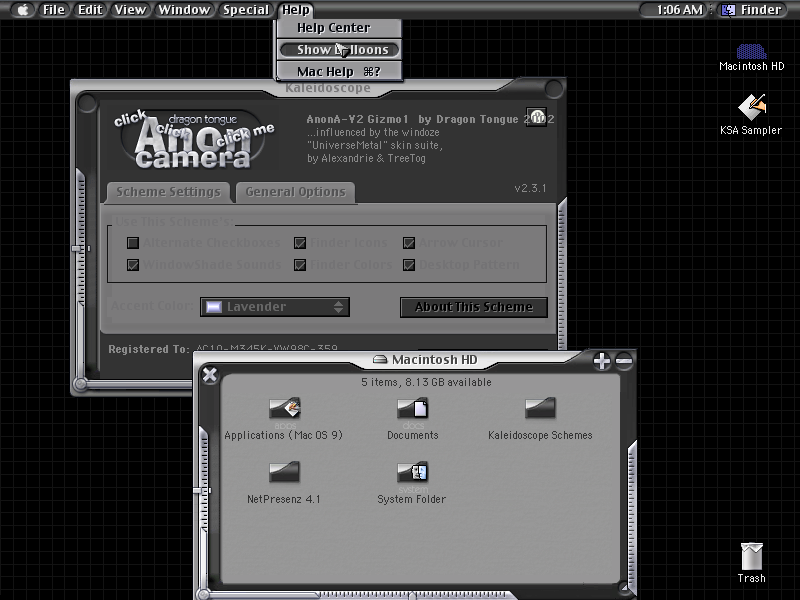Image resolution: width=800 pixels, height=600 pixels.
Task: Open the Finder application menu
Action: (751, 10)
